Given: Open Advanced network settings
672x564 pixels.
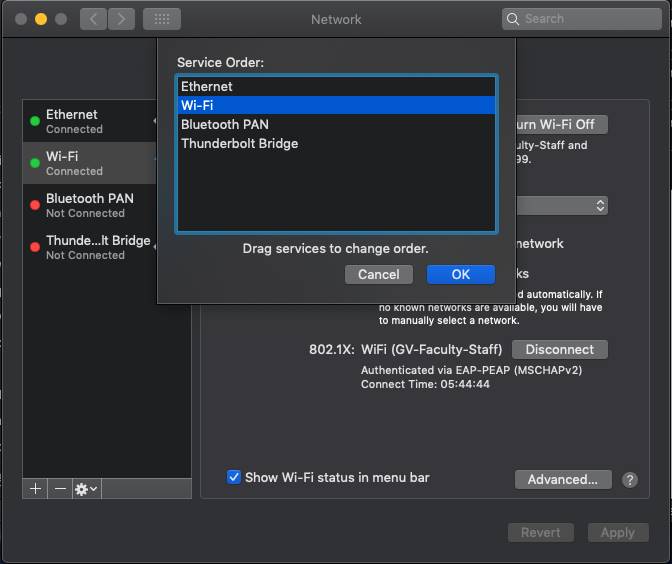Looking at the screenshot, I should pyautogui.click(x=562, y=480).
